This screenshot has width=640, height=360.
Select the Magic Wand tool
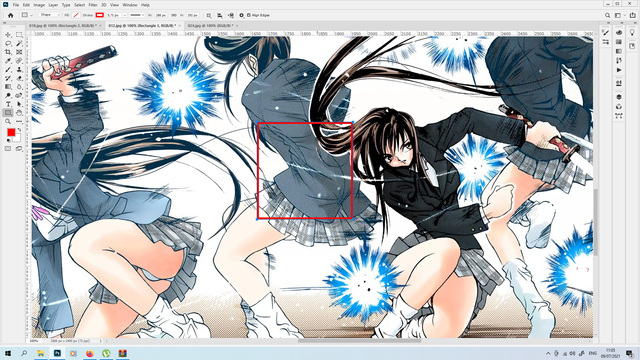pyautogui.click(x=19, y=43)
